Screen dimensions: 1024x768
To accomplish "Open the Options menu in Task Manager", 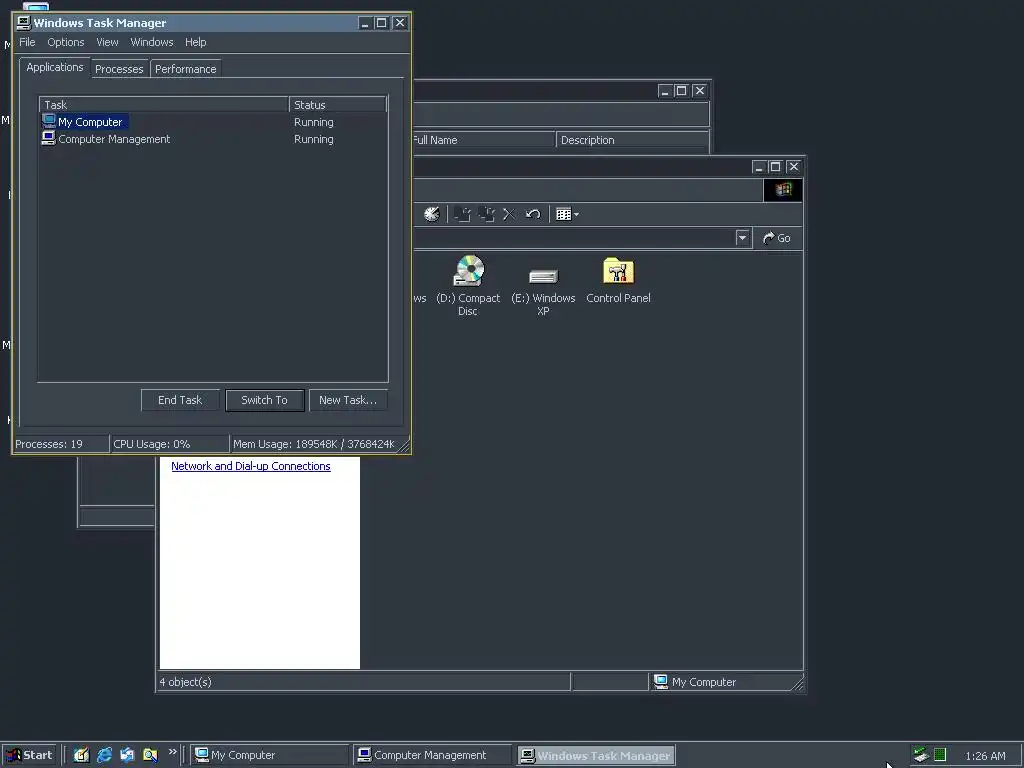I will 66,42.
